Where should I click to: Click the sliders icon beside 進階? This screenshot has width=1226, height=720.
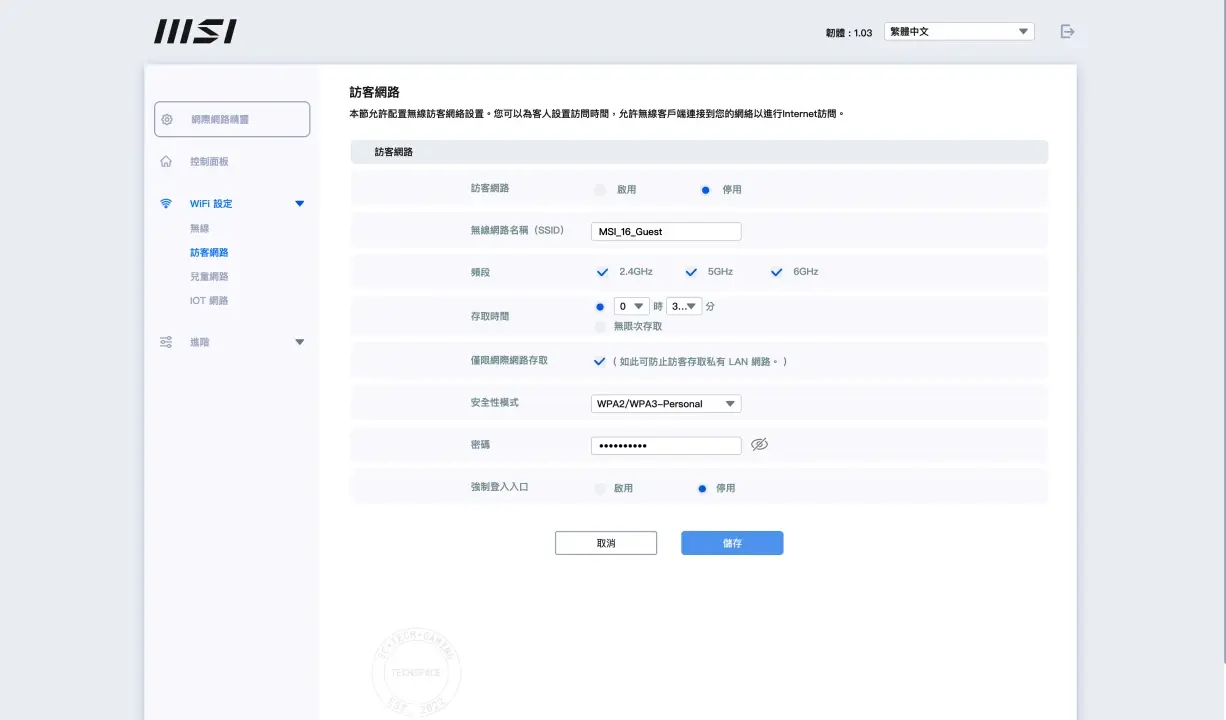pos(166,342)
